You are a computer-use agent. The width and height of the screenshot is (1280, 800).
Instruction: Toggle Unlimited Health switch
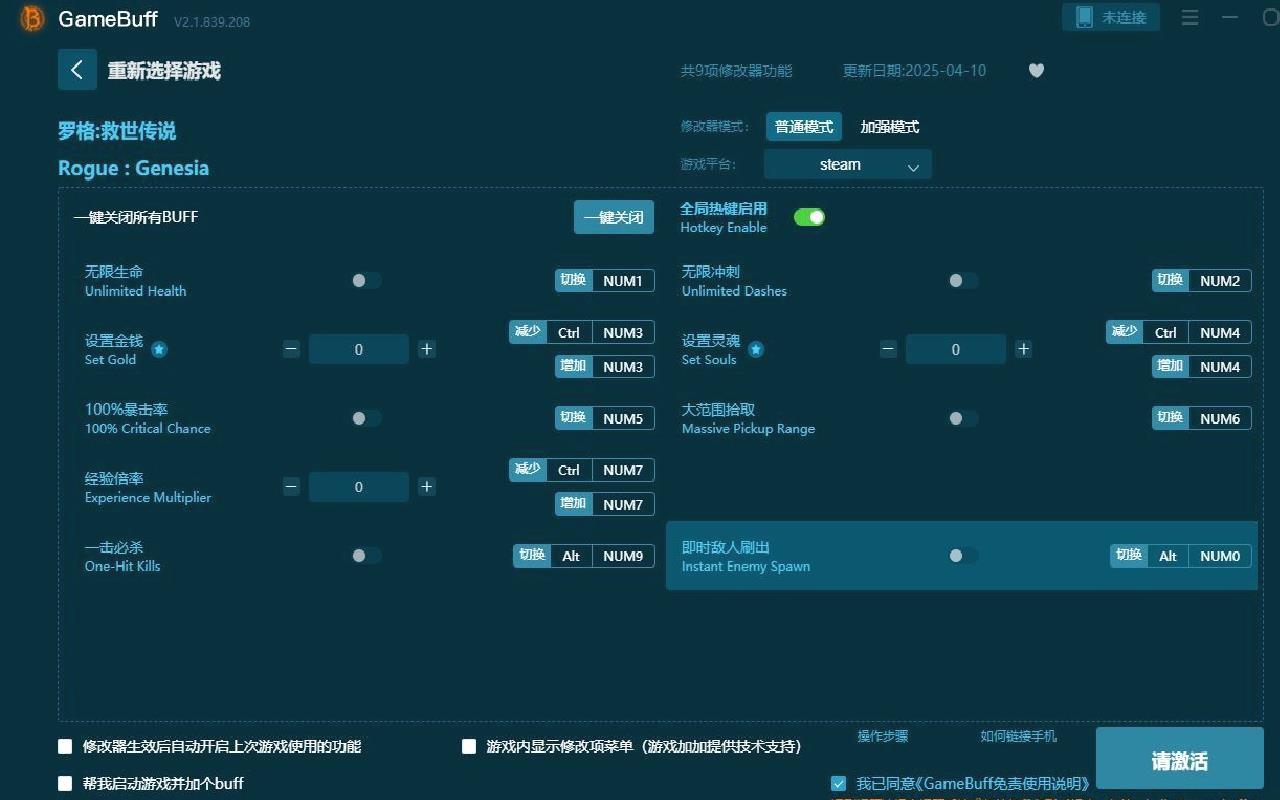tap(366, 281)
